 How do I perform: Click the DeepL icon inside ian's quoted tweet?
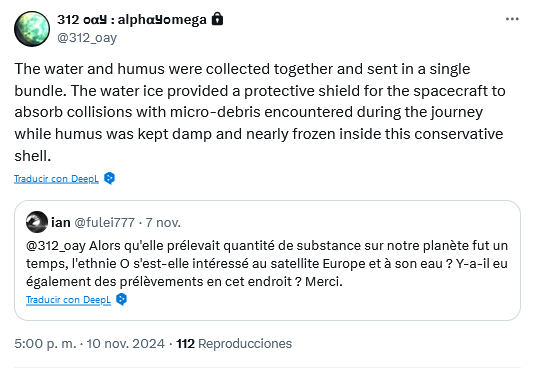pyautogui.click(x=121, y=299)
